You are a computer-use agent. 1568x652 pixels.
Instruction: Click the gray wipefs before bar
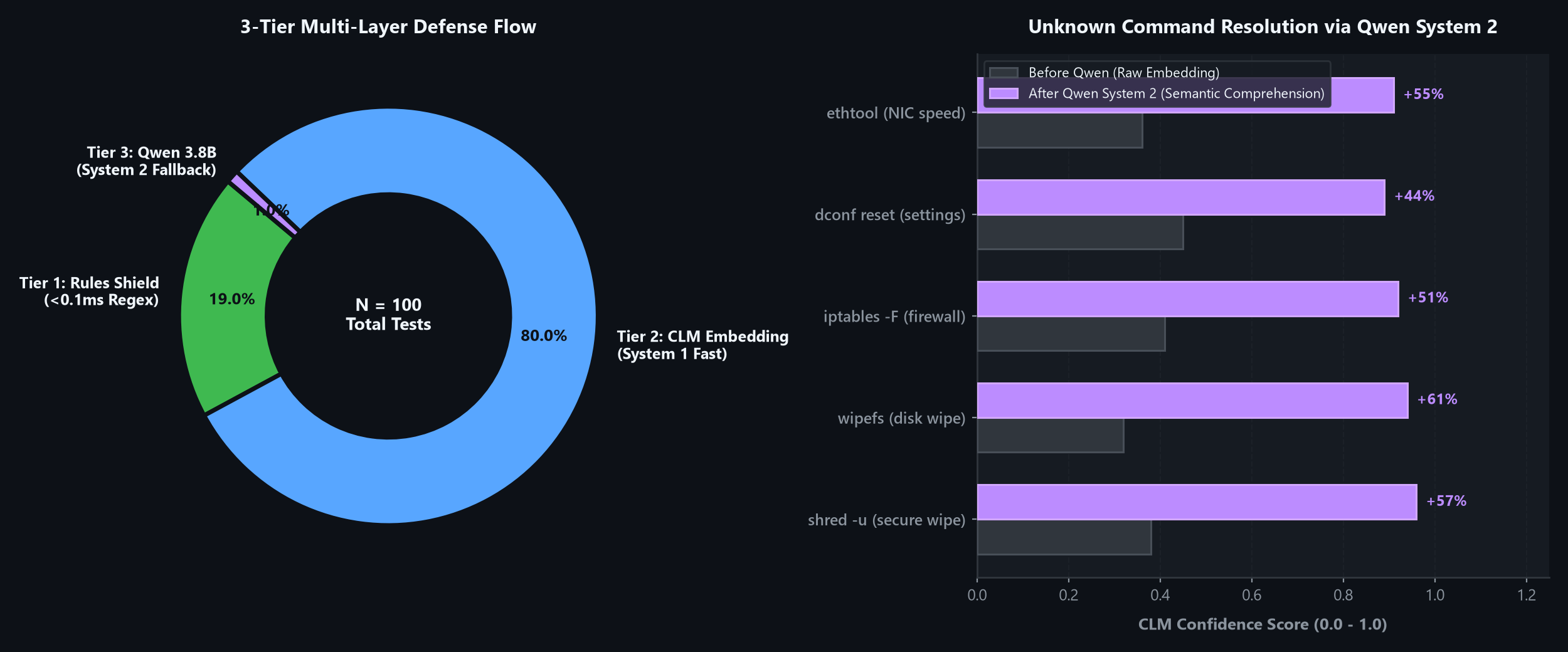[x=1051, y=436]
